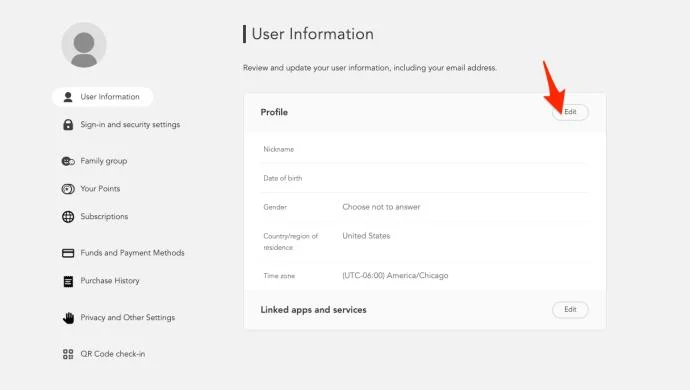Screen dimensions: 690x390
Task: Click the Date of birth row label
Action: (x=283, y=178)
